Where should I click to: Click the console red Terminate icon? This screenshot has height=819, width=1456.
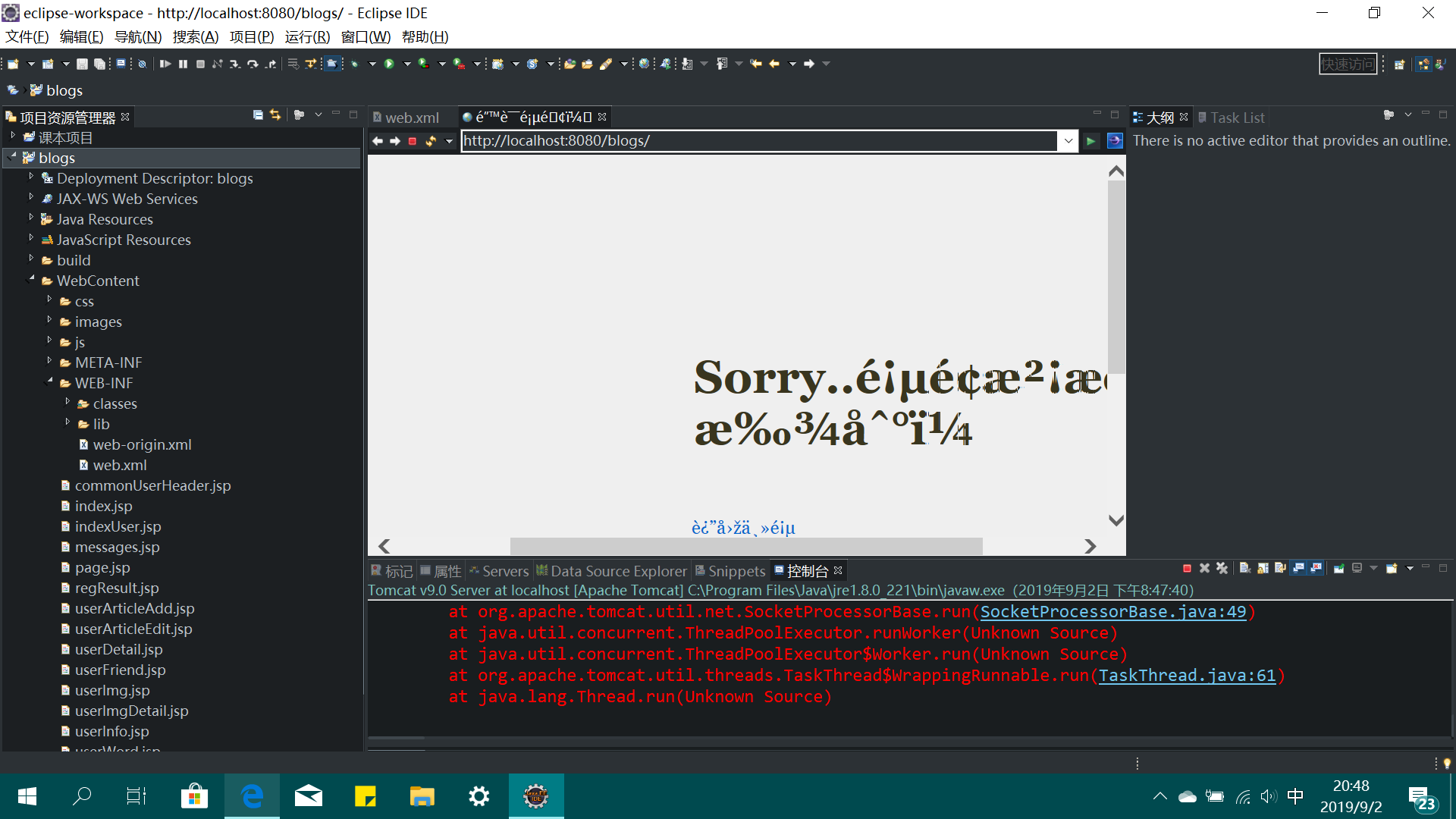pos(1187,568)
